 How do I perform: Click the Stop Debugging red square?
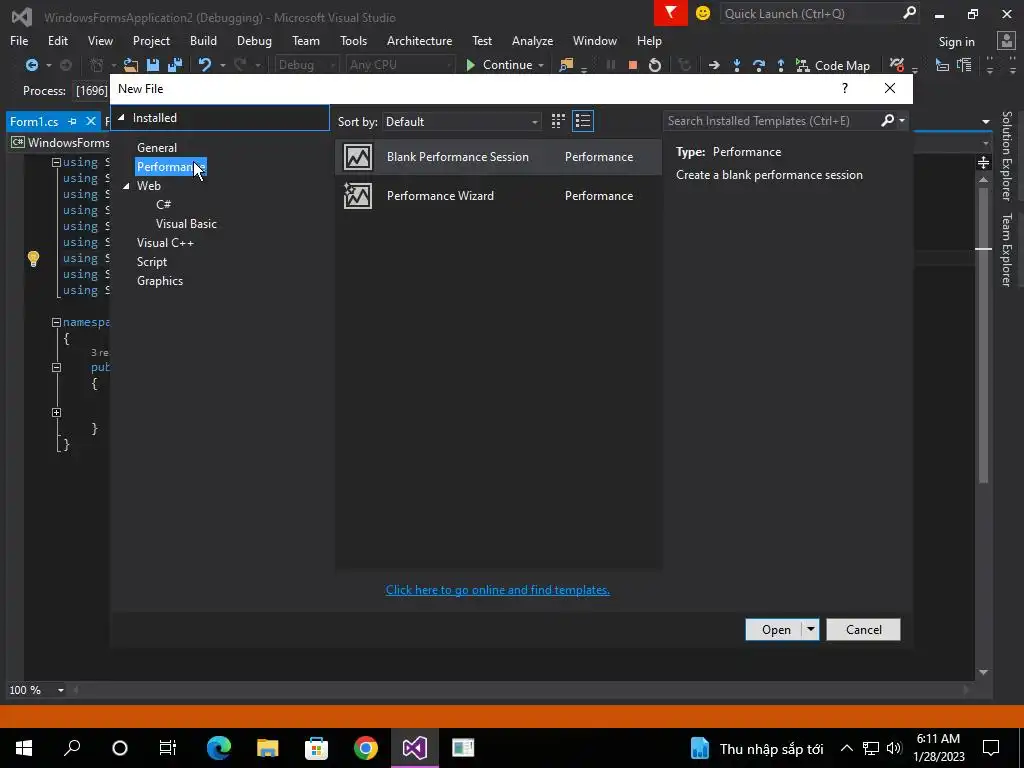632,65
